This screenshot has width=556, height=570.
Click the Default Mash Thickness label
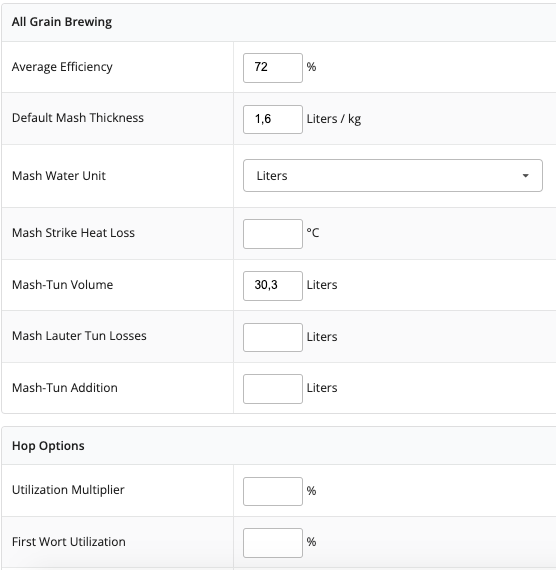point(78,118)
